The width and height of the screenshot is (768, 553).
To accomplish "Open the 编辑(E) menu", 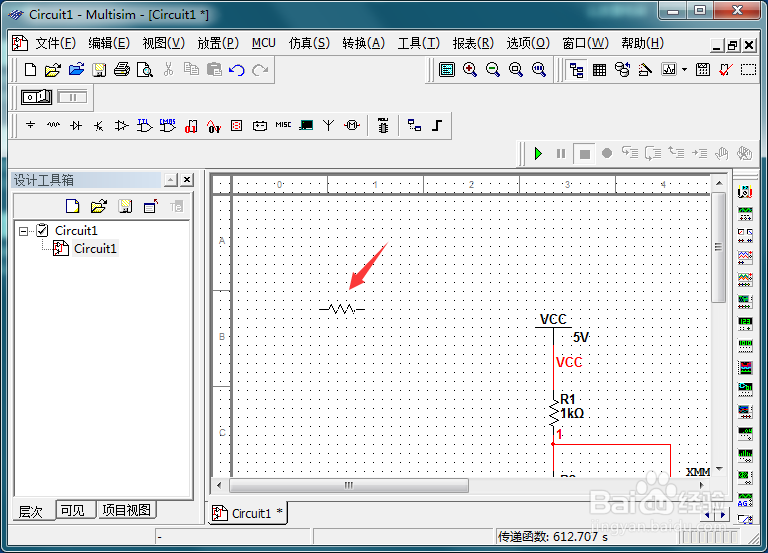I will (109, 43).
